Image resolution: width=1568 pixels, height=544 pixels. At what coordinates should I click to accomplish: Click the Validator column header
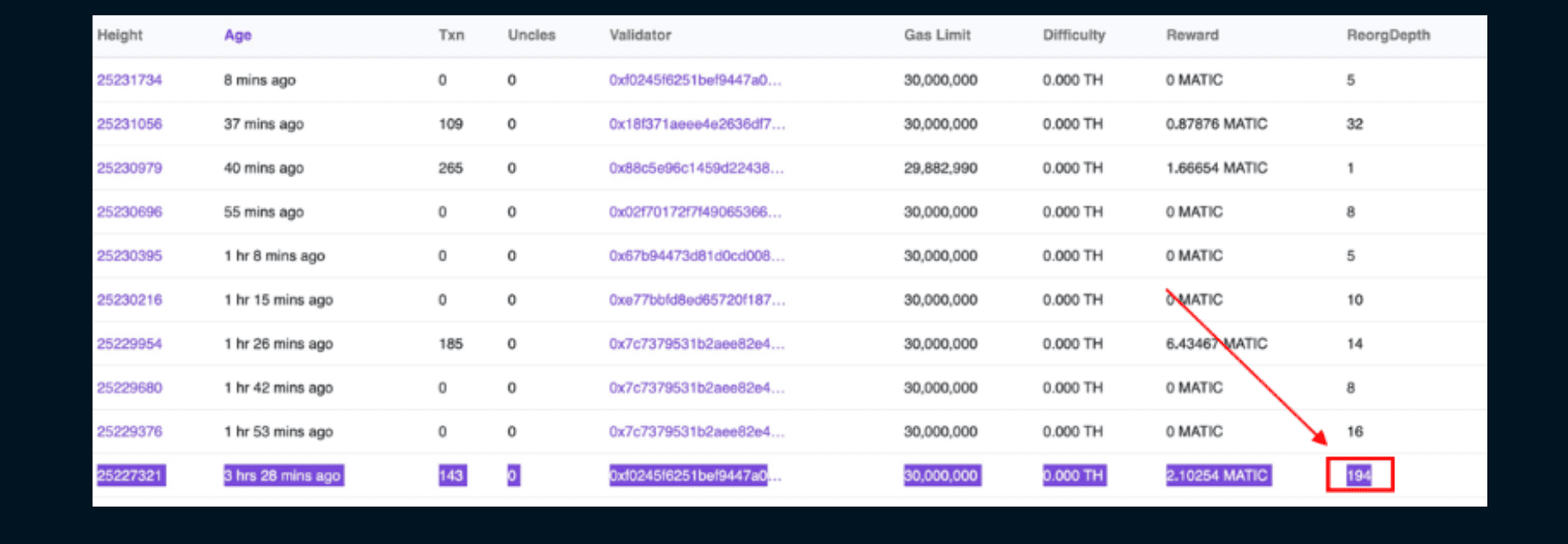pyautogui.click(x=640, y=35)
